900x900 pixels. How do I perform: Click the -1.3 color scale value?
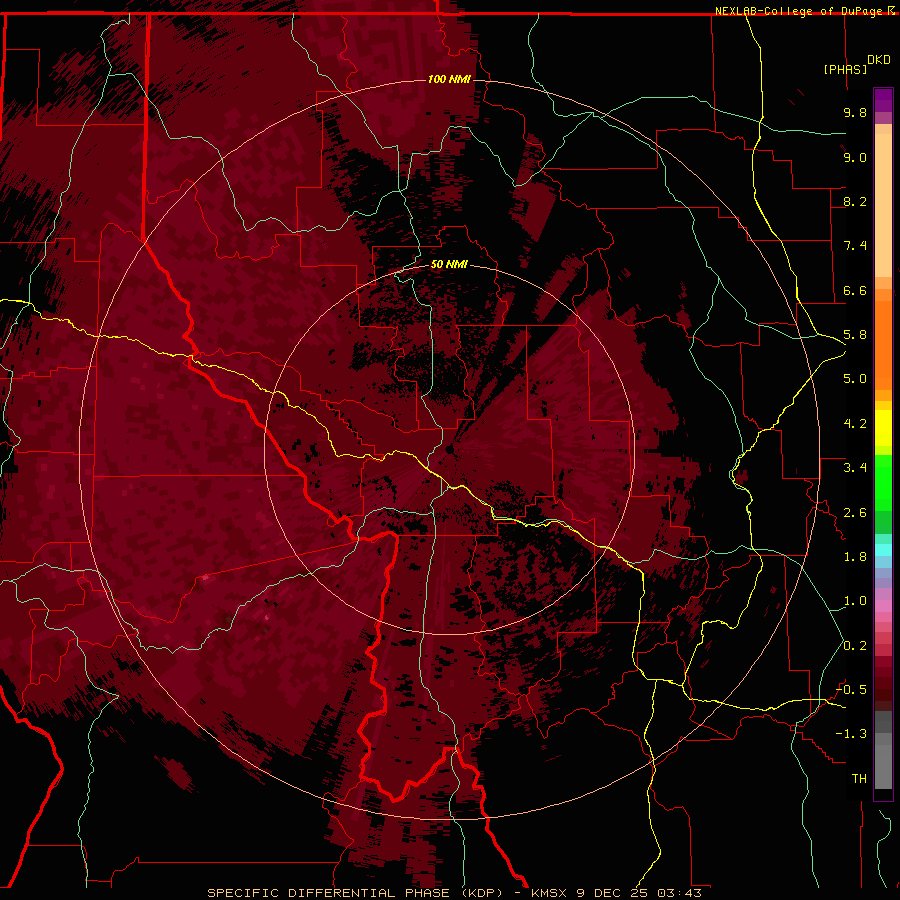851,734
